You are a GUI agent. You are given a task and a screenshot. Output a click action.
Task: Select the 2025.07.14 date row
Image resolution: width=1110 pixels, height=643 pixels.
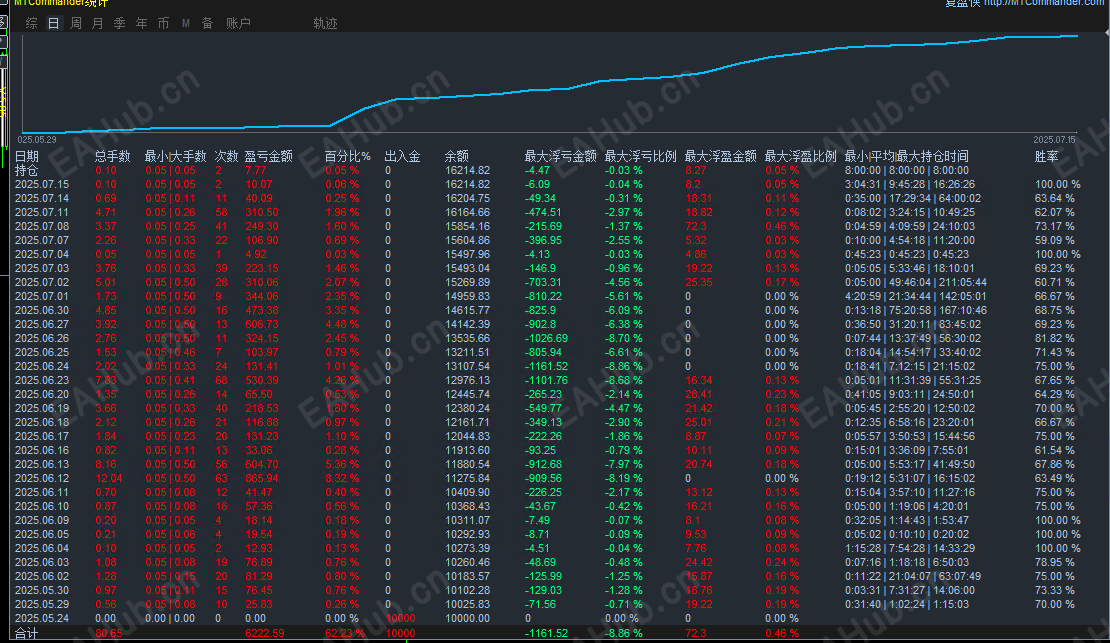(x=42, y=198)
